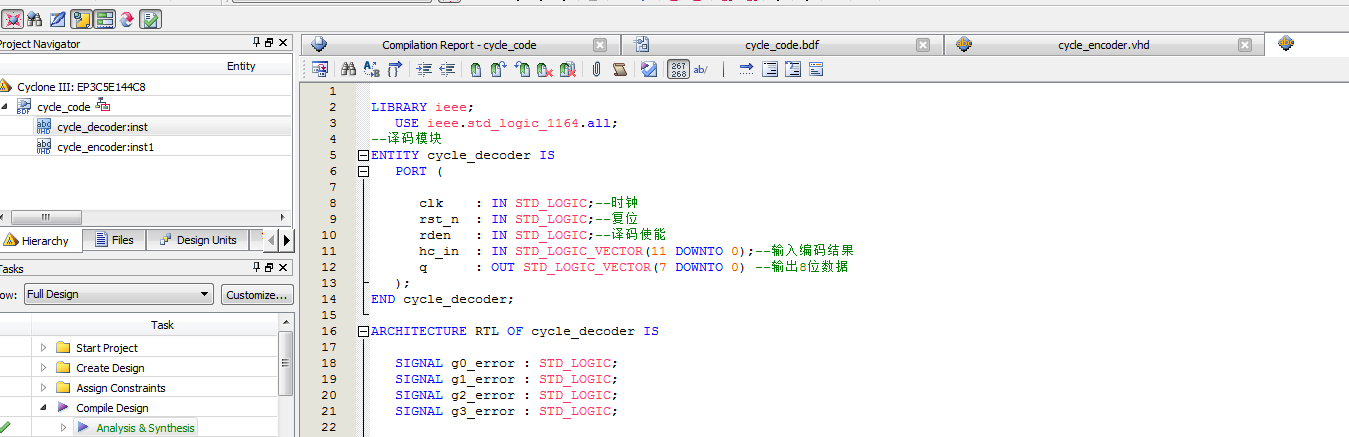Collapse the ENTITY cycle_decoder code fold
Image resolution: width=1349 pixels, height=437 pixels.
[362, 155]
